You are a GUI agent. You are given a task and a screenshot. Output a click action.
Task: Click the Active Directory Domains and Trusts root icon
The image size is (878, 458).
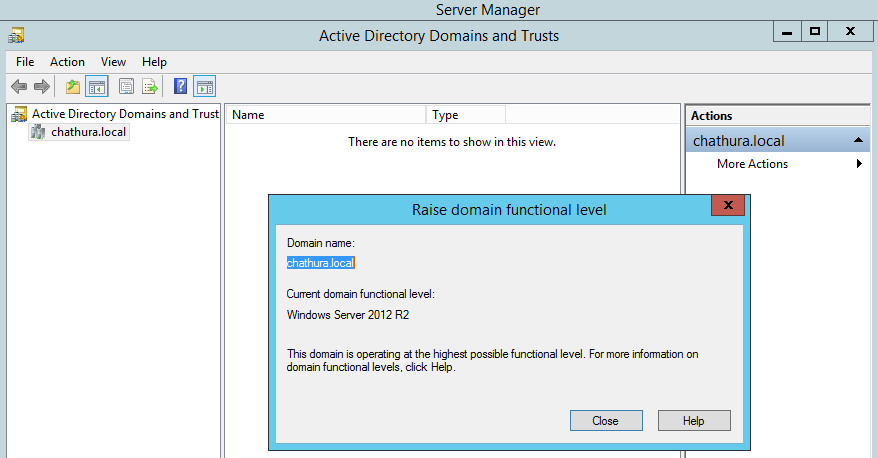19,114
